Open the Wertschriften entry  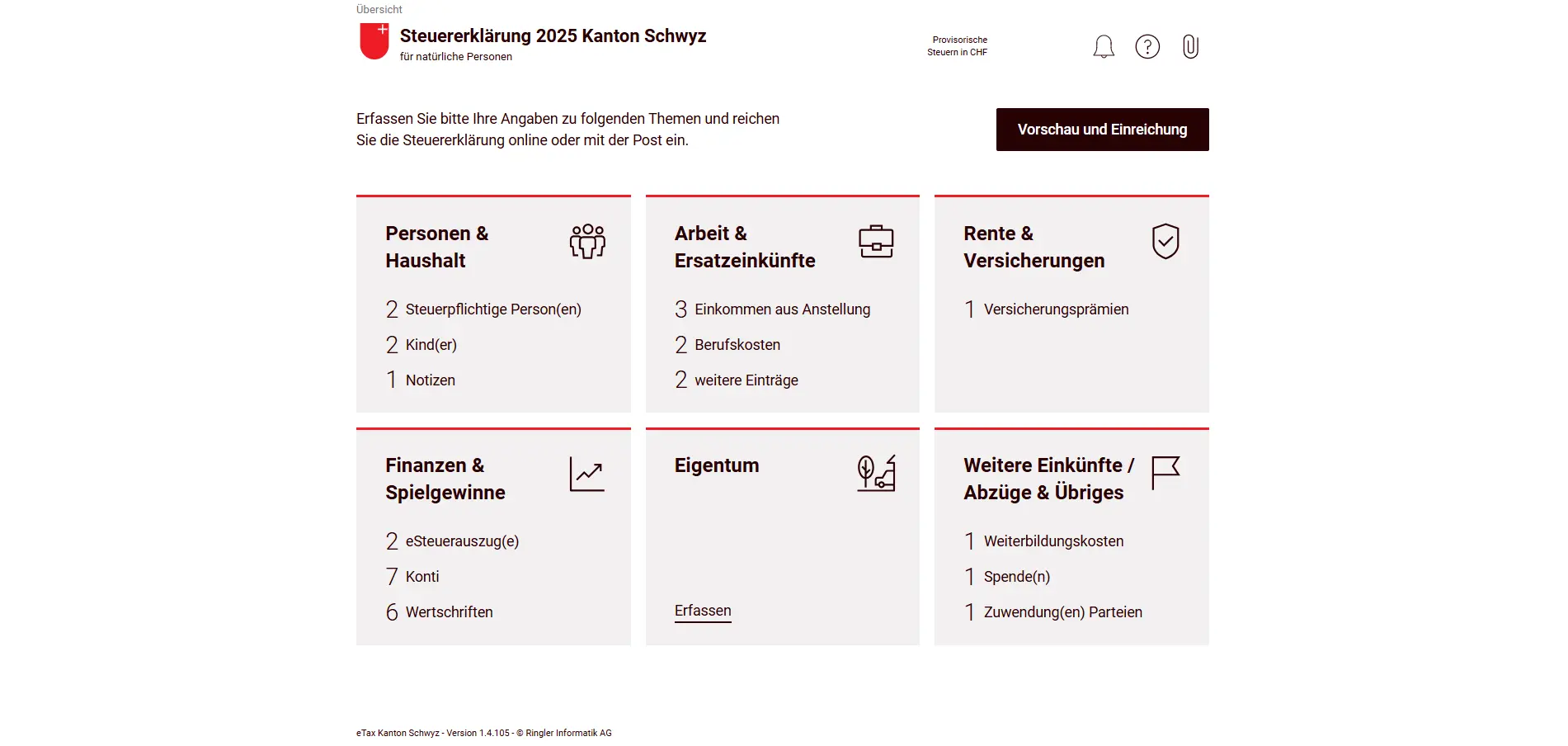pos(449,611)
